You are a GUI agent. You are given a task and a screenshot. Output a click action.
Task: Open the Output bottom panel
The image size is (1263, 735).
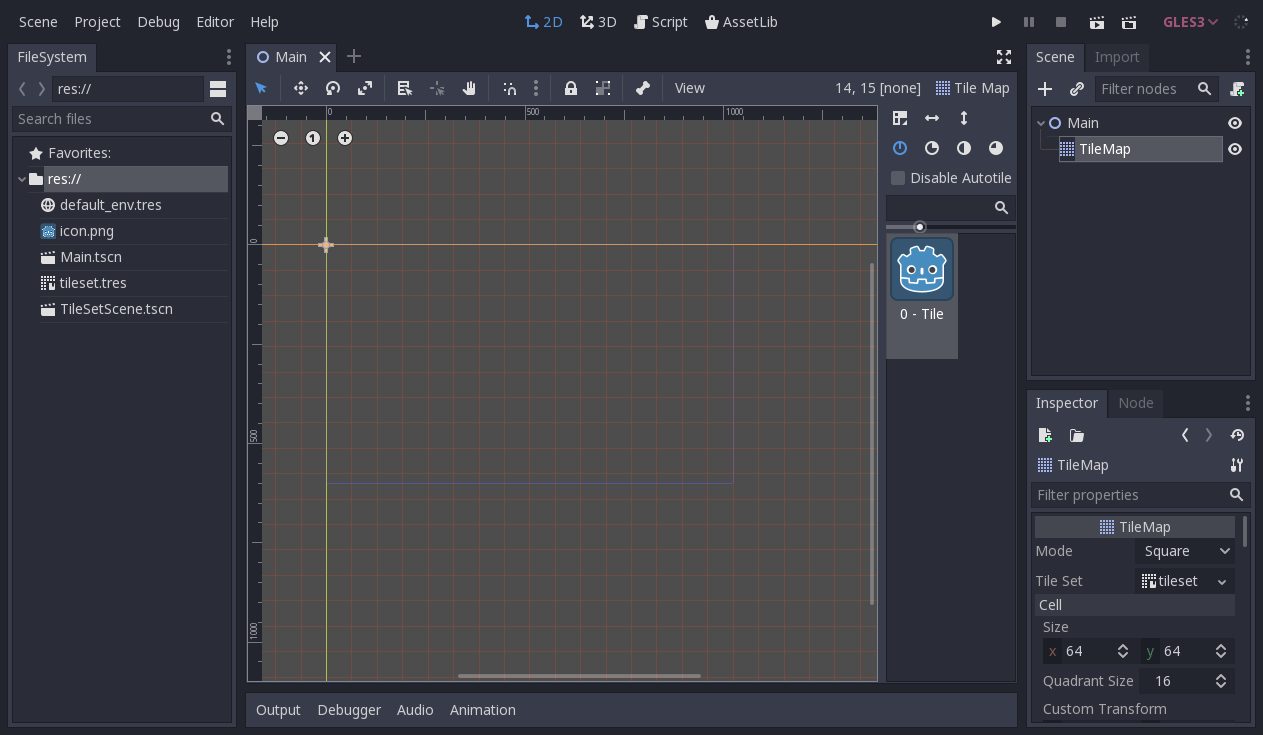pyautogui.click(x=278, y=710)
